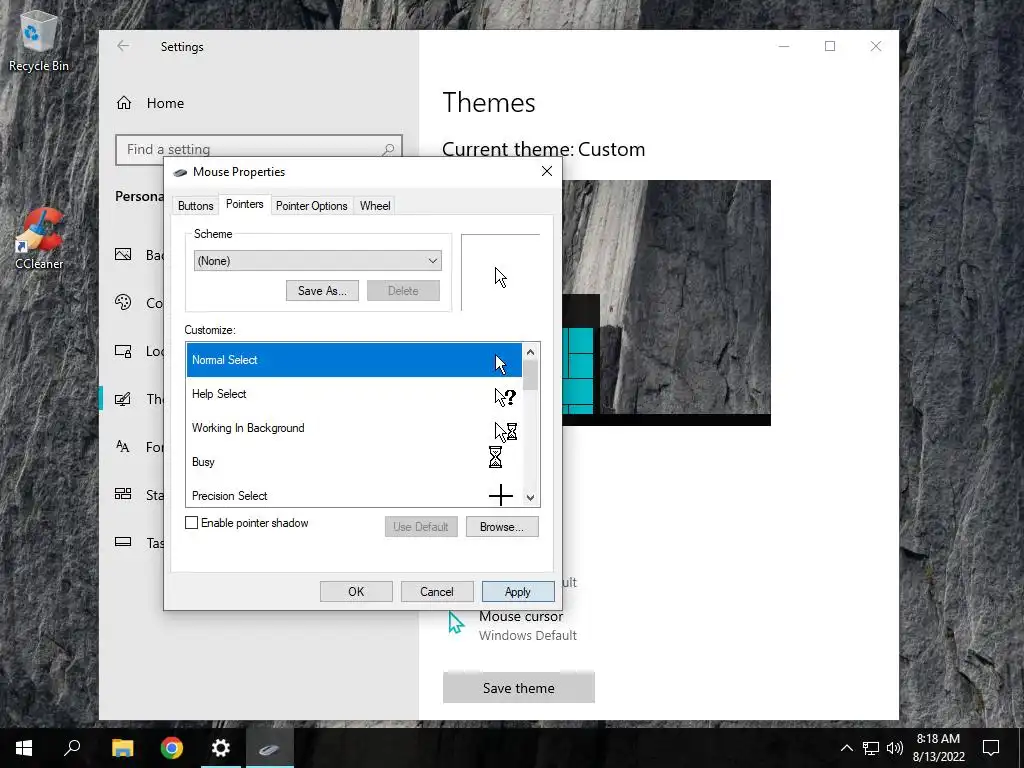Select the Normal Select pointer row
The image size is (1024, 768).
coord(354,360)
